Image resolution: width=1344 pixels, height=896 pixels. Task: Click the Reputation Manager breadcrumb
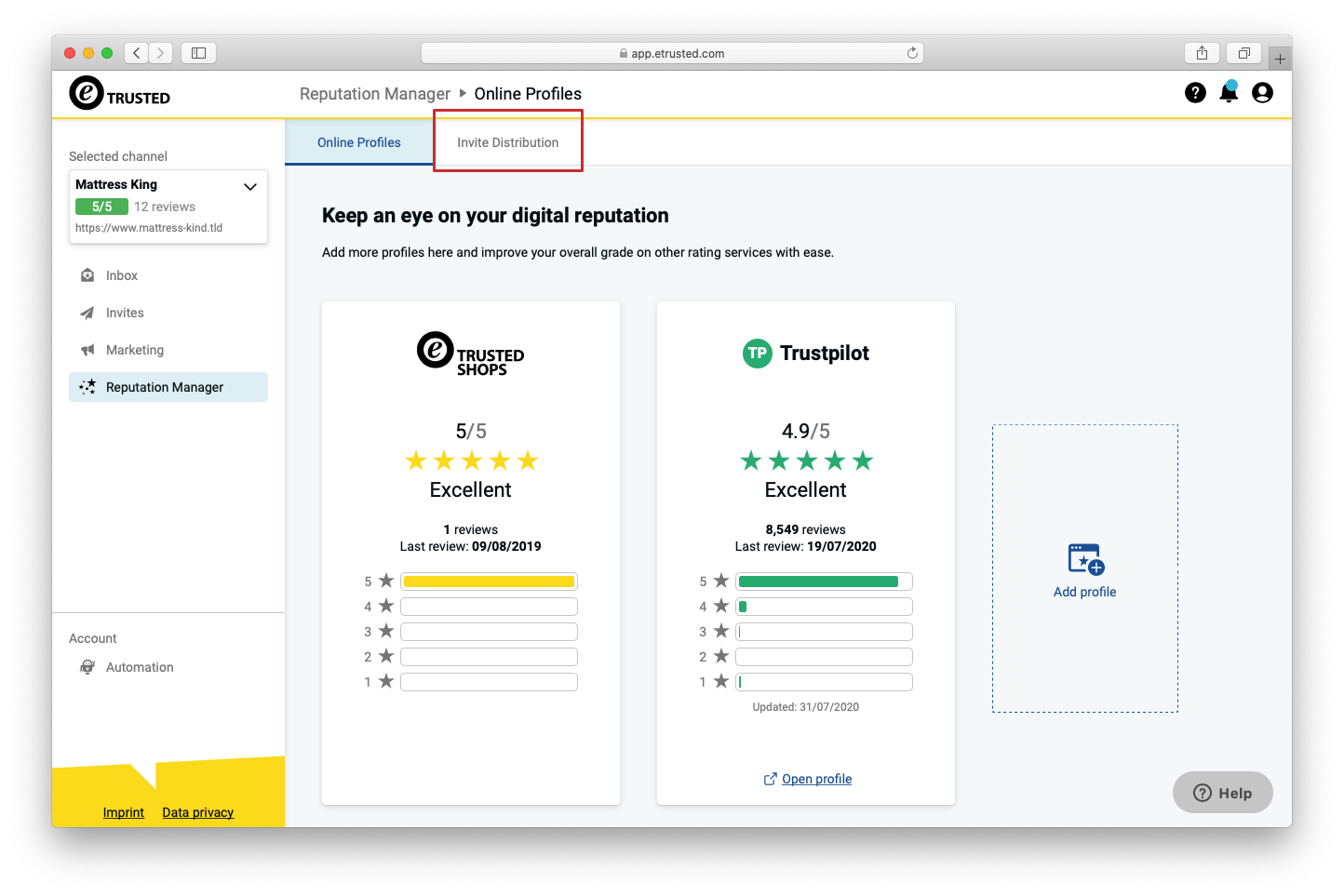(375, 94)
